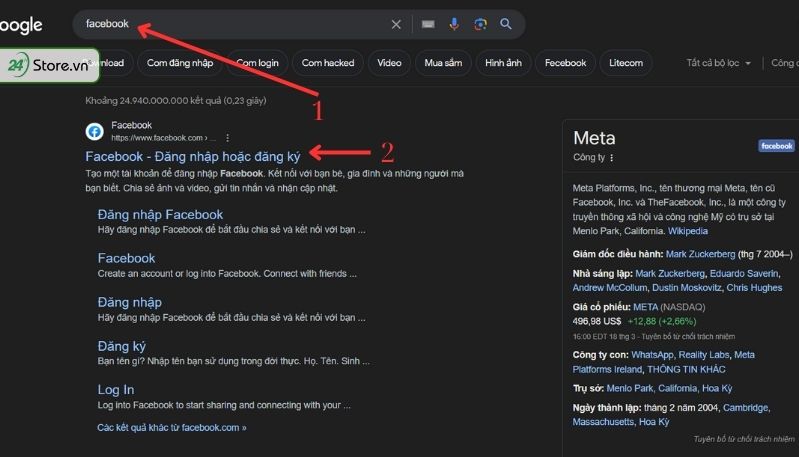Open the Đăng nhập Facebook sitelink

pyautogui.click(x=160, y=214)
